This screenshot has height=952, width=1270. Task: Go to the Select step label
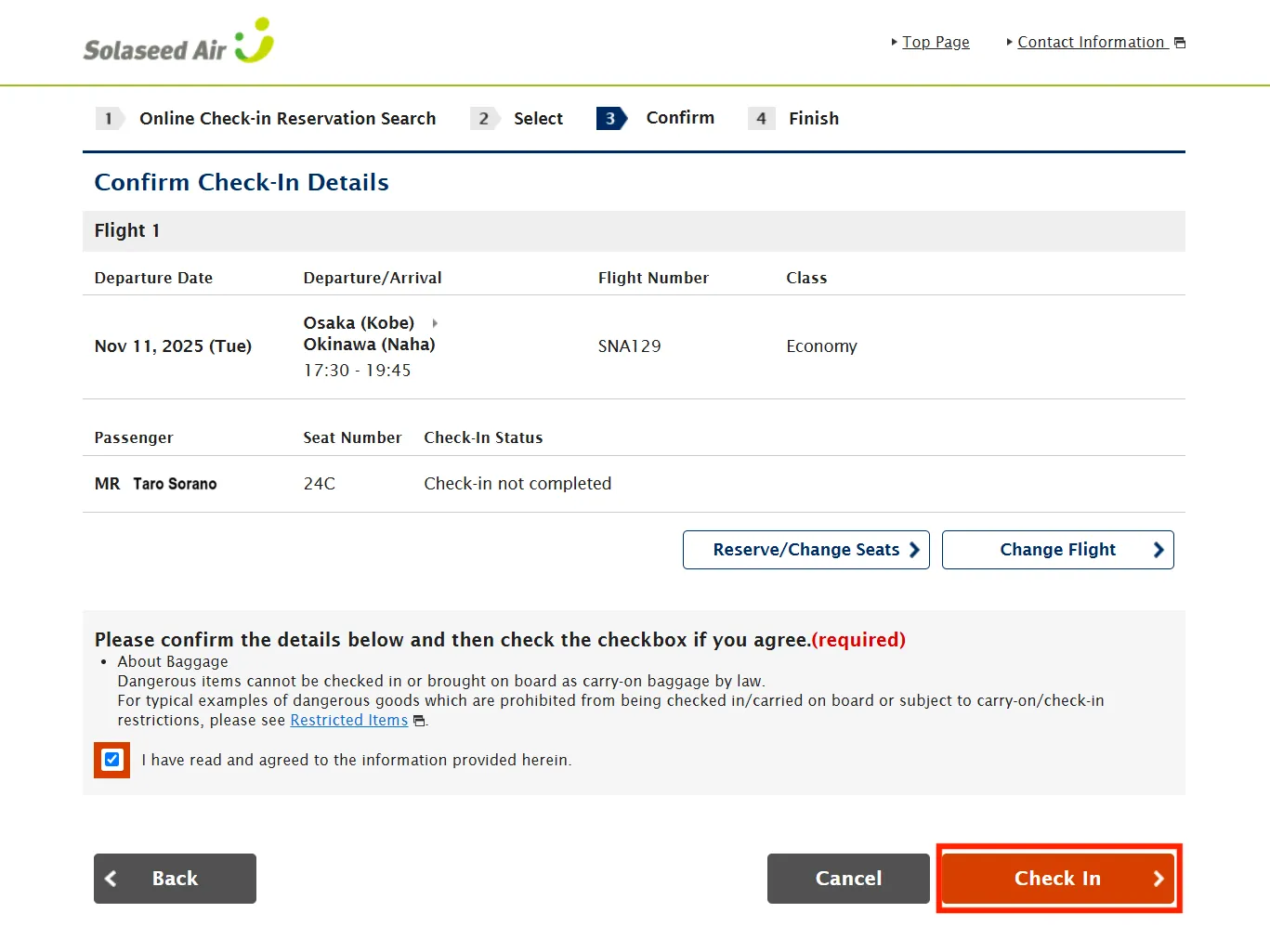538,119
